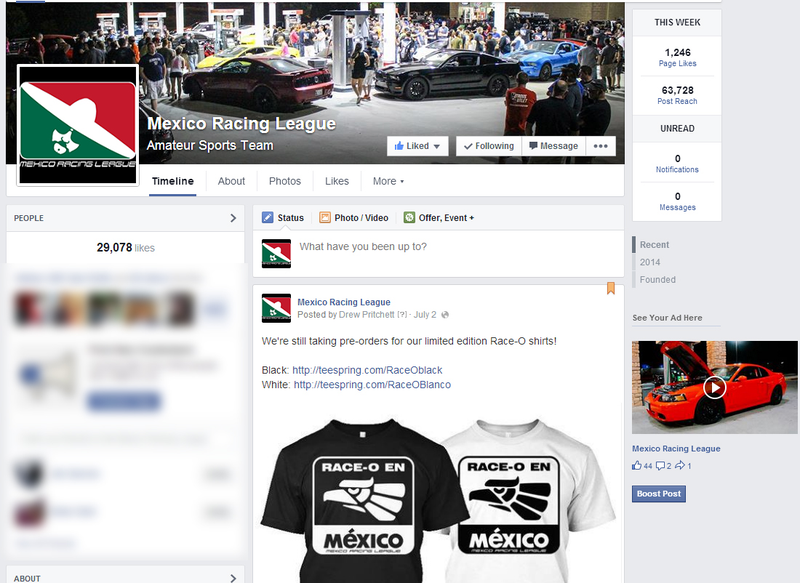Click the THIS WEEK header

tap(677, 22)
